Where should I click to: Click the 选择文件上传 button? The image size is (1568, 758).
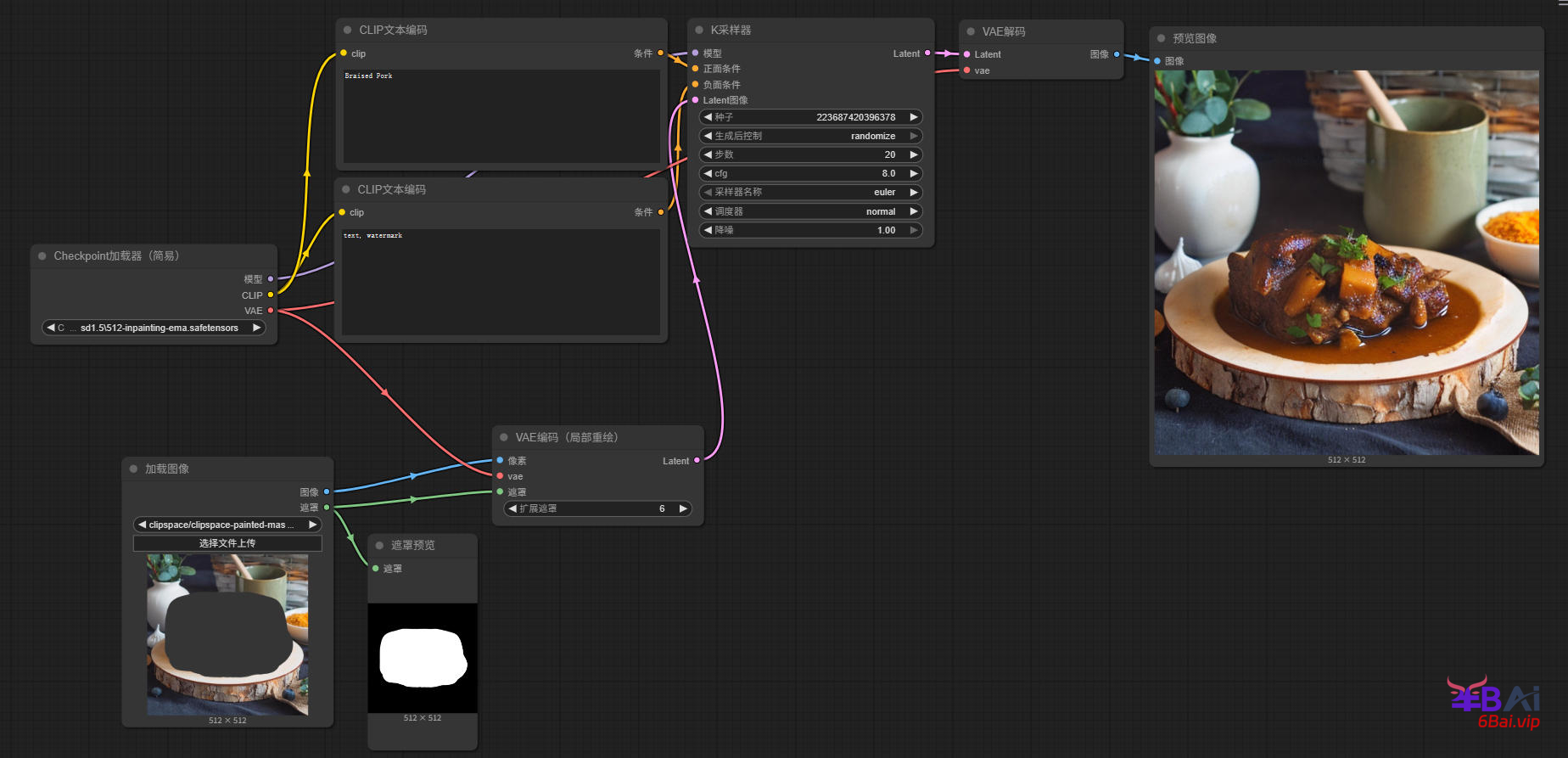[x=227, y=543]
